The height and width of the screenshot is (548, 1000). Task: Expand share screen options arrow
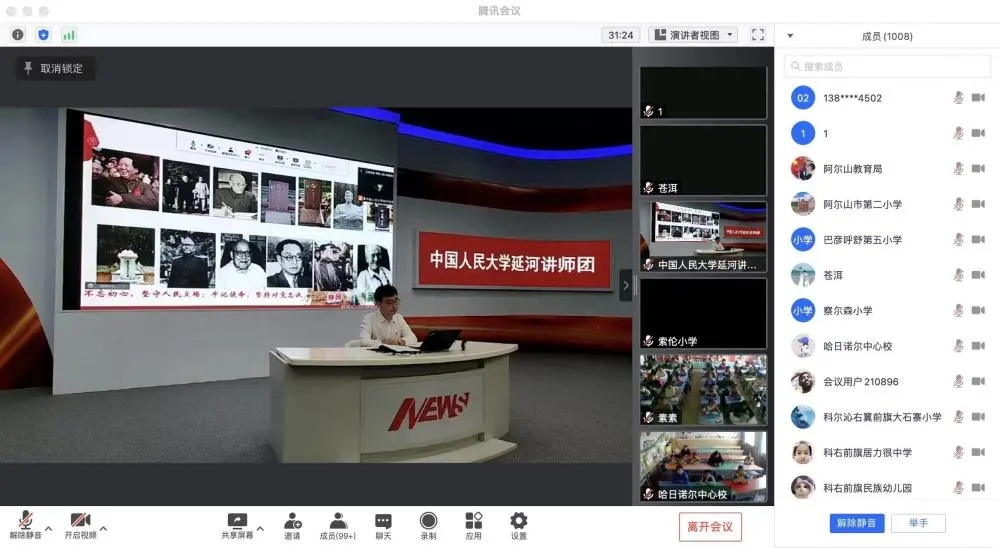260,528
